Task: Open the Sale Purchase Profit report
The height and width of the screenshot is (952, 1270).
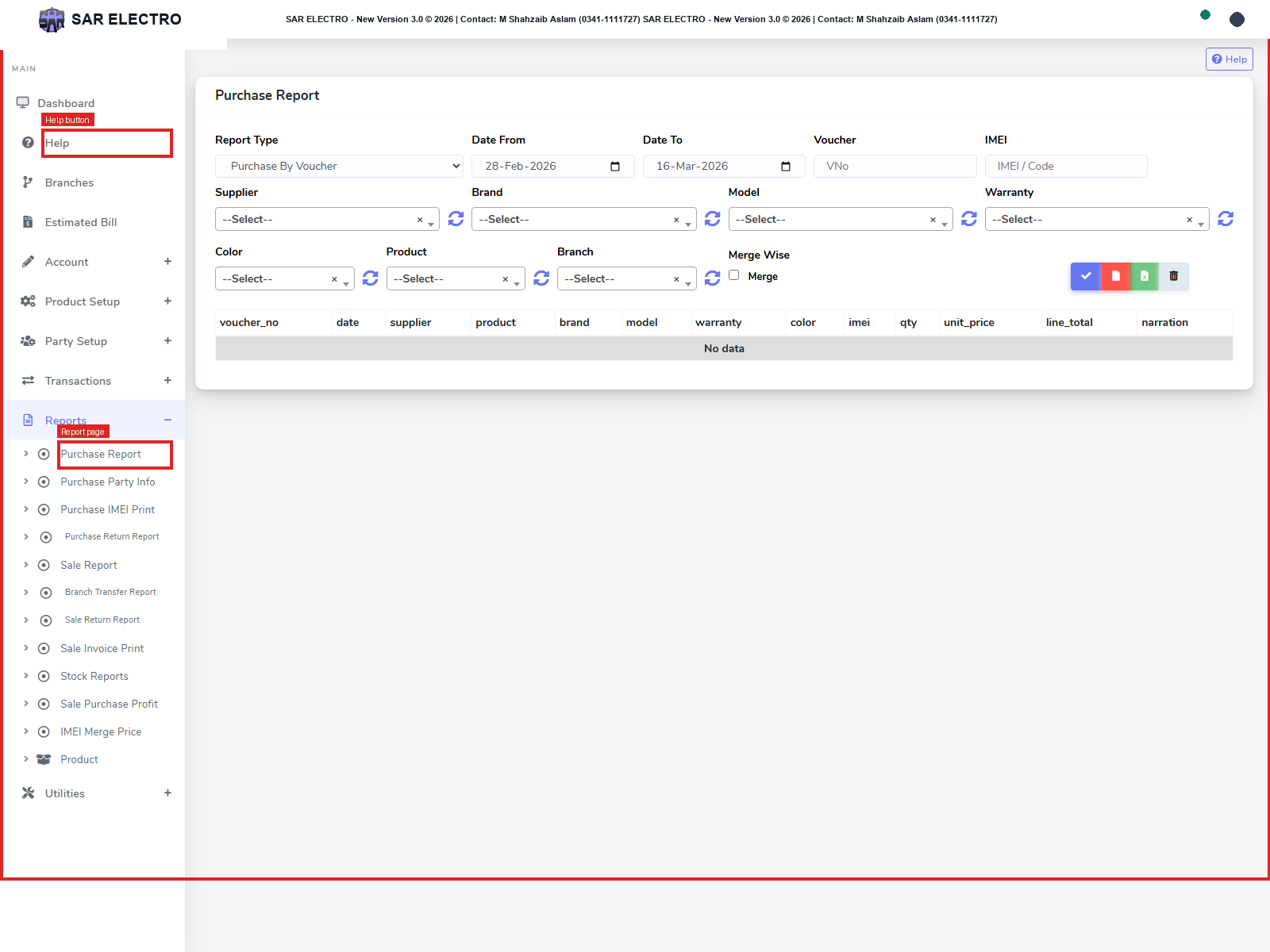Action: 110,704
